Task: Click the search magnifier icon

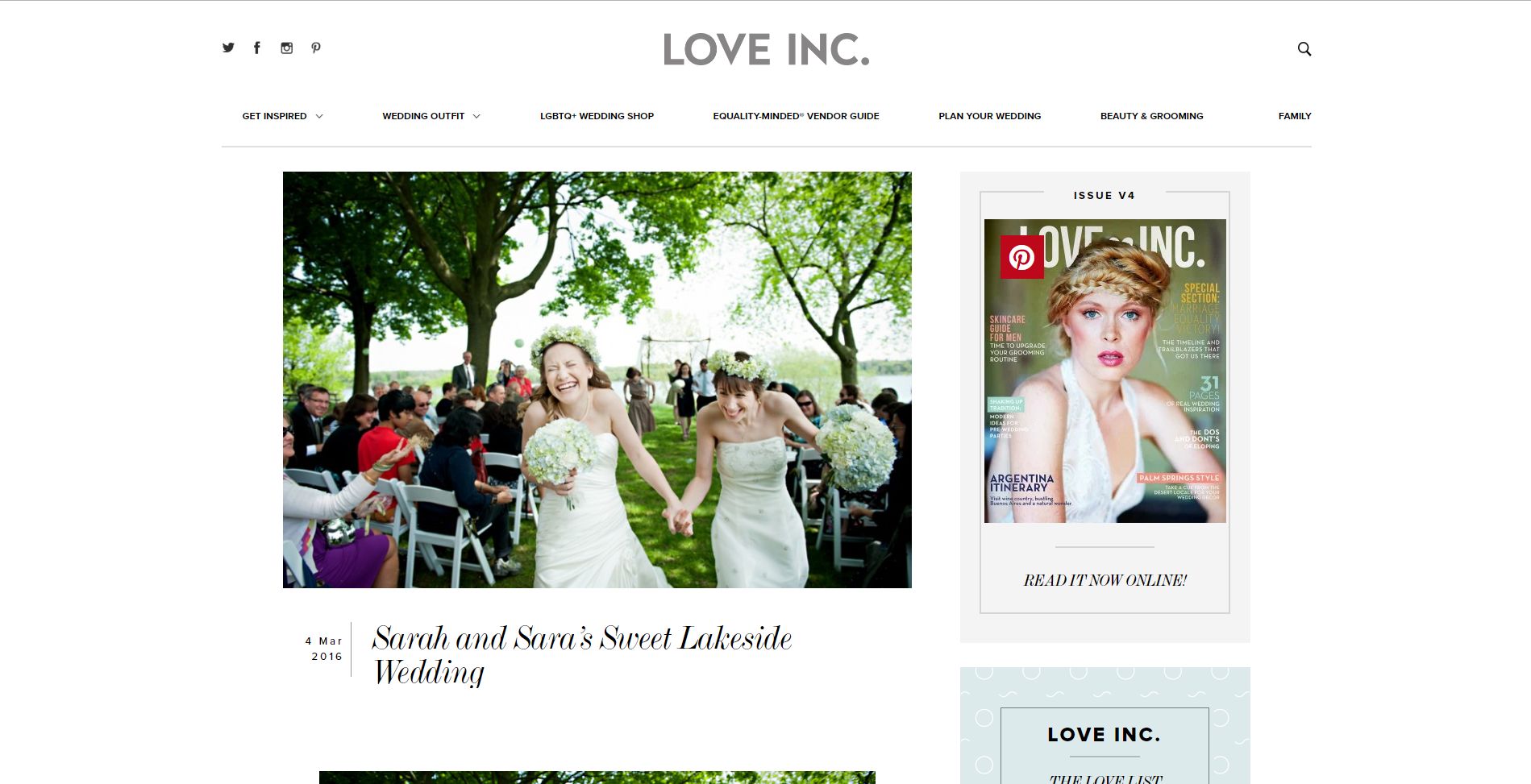Action: point(1304,49)
